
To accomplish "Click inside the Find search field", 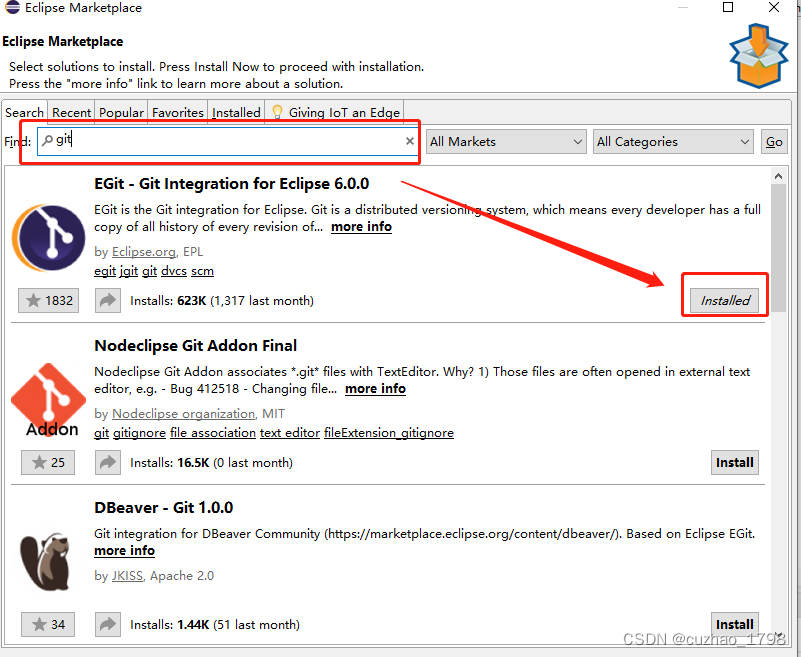I will coord(220,141).
